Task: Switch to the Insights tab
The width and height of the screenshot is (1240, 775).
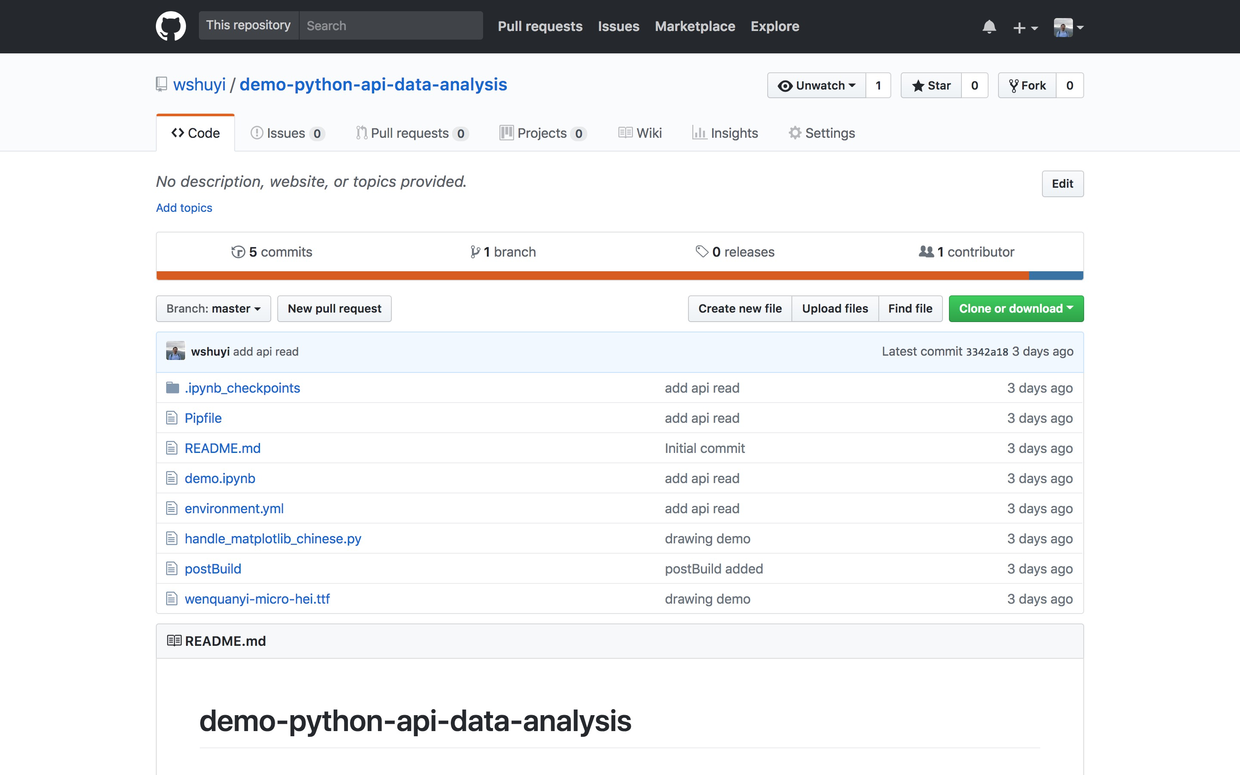Action: click(x=725, y=133)
